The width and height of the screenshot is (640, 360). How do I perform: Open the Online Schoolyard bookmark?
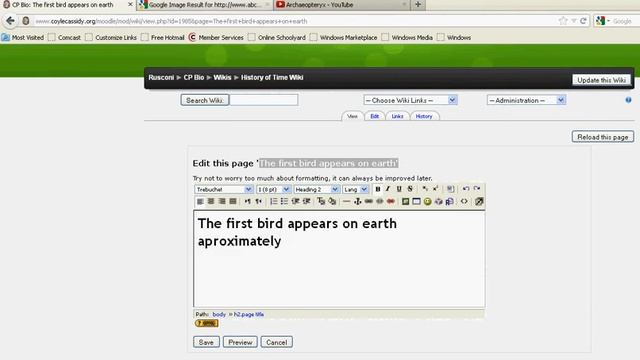277,38
